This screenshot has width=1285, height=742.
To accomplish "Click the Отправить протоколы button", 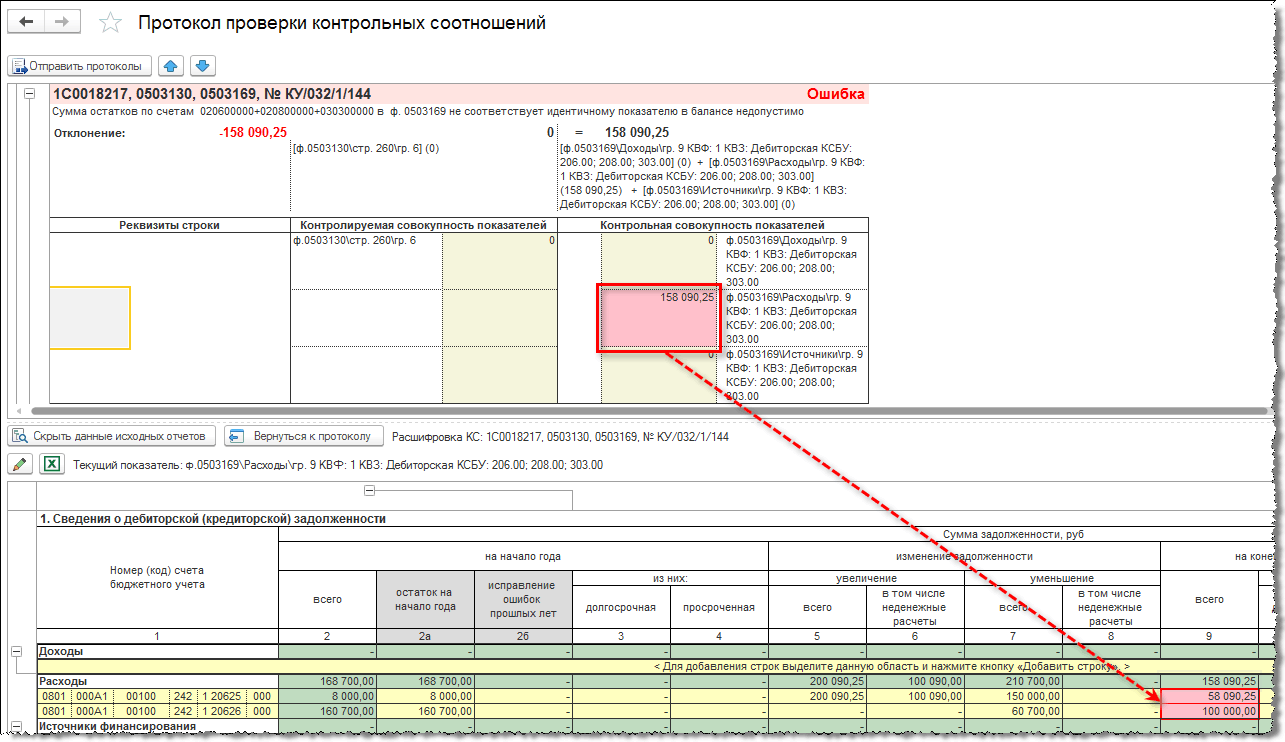I will 79,66.
